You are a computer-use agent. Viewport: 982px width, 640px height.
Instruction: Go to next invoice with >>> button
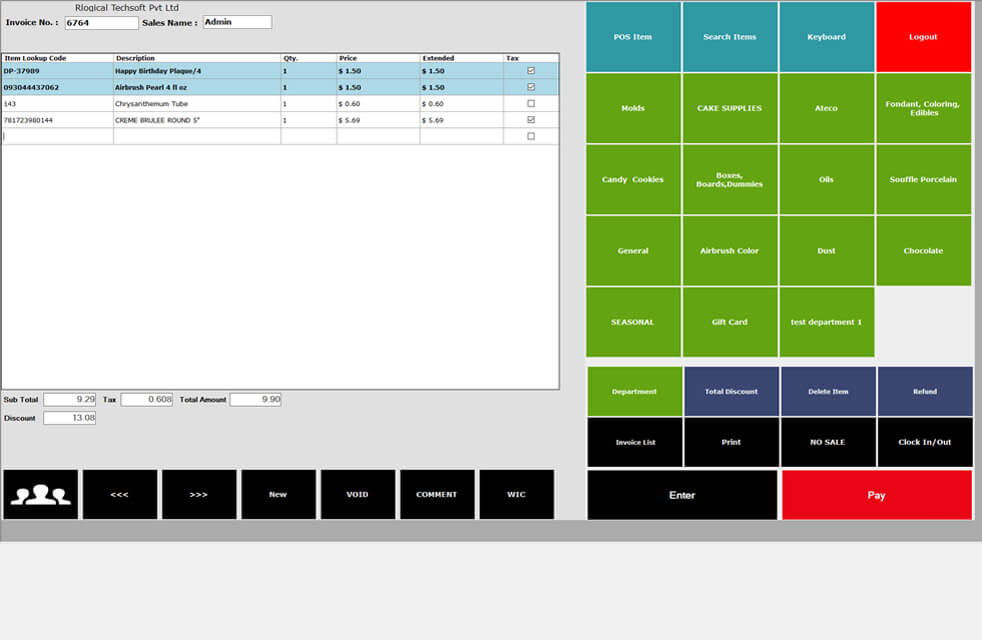point(199,494)
